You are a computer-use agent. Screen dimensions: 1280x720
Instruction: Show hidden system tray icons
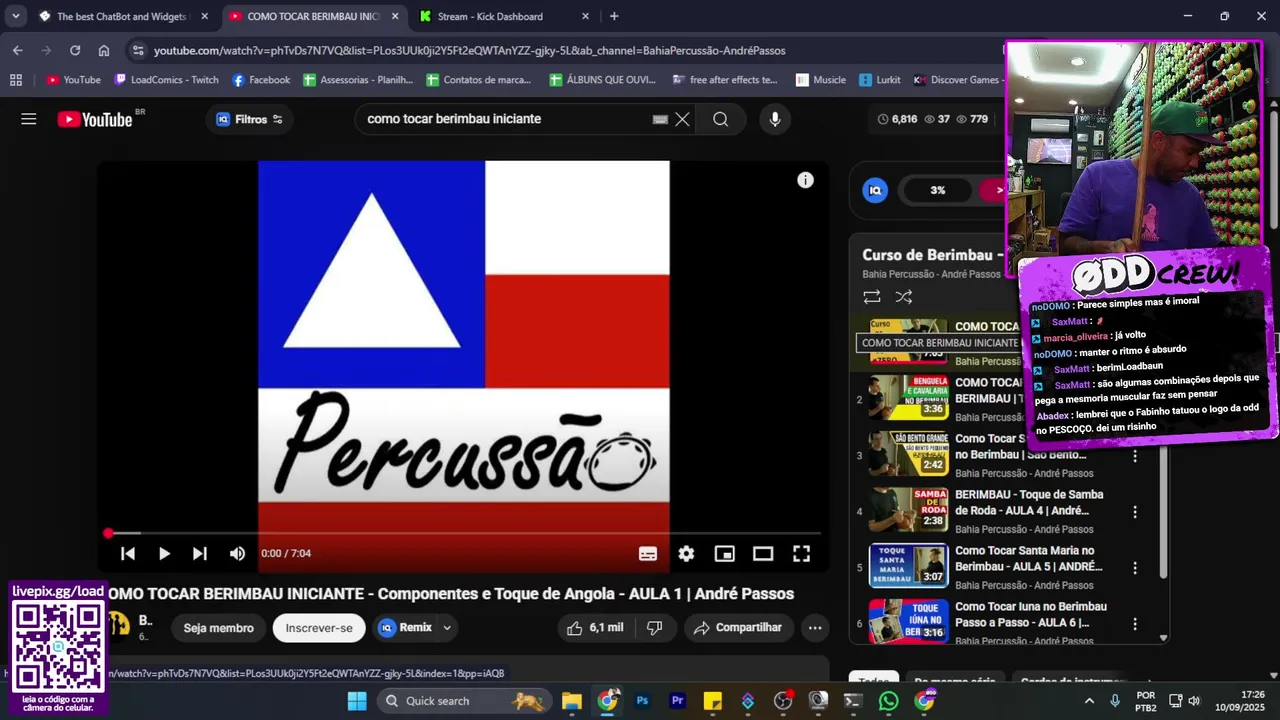(1089, 701)
